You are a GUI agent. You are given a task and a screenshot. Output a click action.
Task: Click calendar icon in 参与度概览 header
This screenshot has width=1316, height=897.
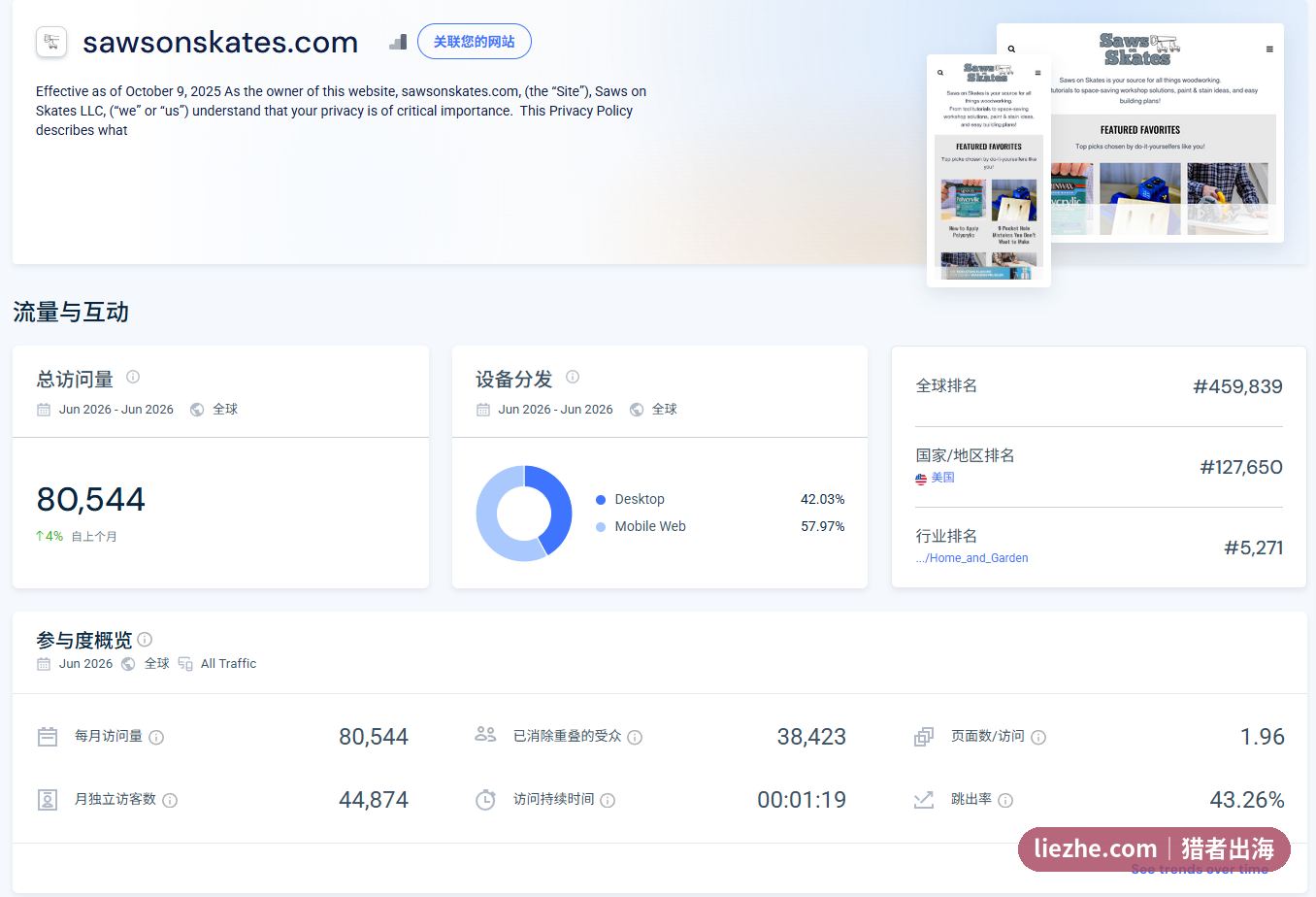pyautogui.click(x=44, y=664)
